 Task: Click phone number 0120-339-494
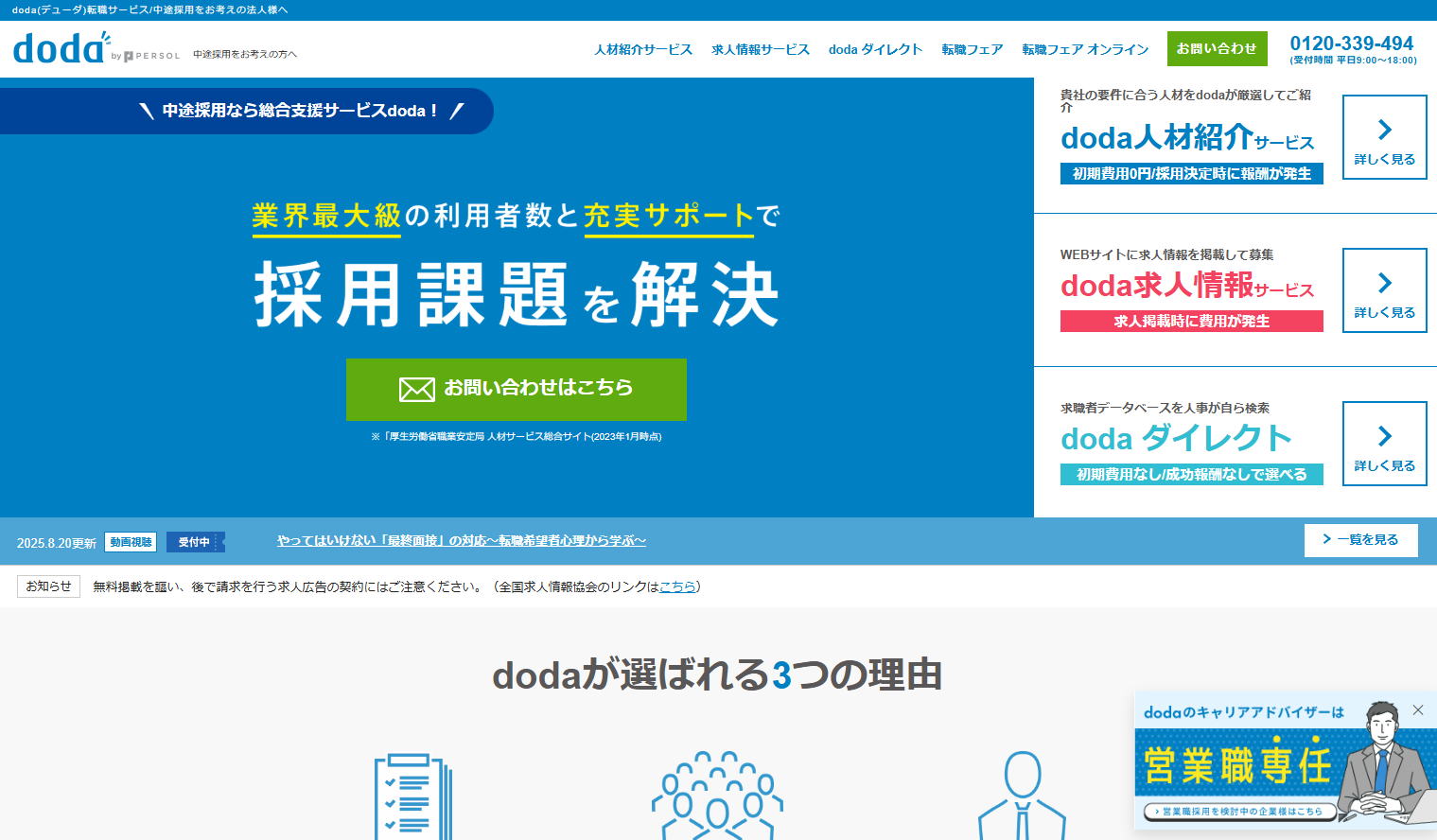tap(1352, 44)
